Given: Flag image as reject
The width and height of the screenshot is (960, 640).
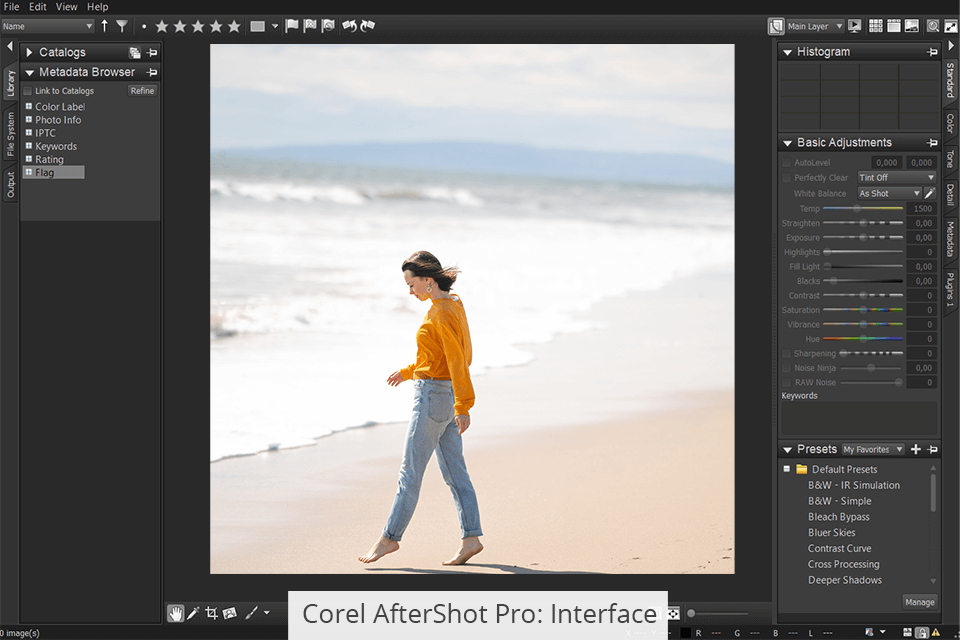Looking at the screenshot, I should (x=310, y=26).
